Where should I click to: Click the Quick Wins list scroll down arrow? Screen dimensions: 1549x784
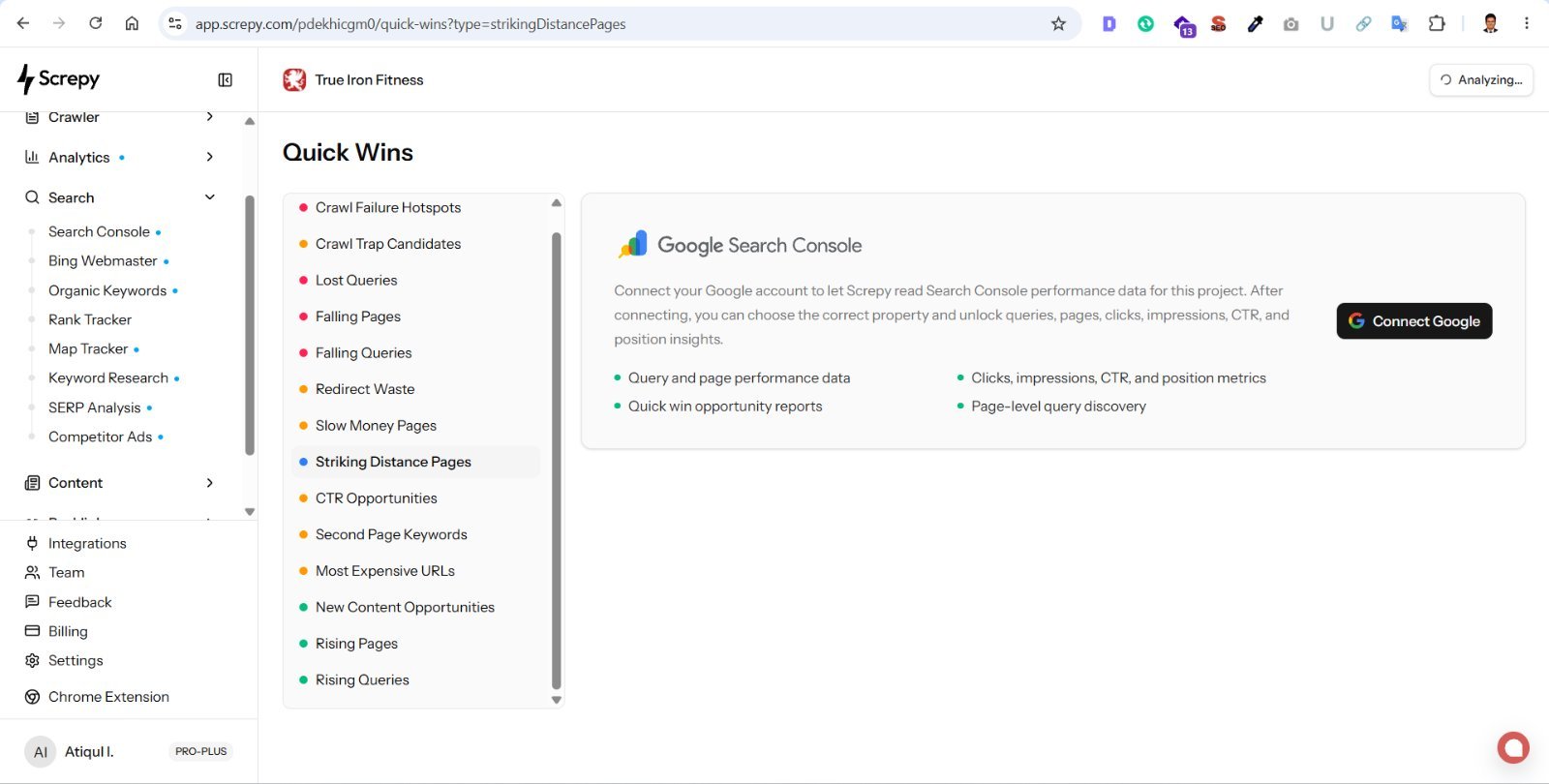557,700
